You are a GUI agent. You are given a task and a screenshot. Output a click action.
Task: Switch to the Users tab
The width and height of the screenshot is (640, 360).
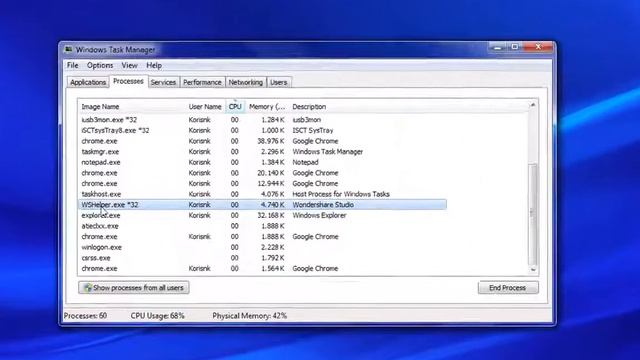point(279,82)
